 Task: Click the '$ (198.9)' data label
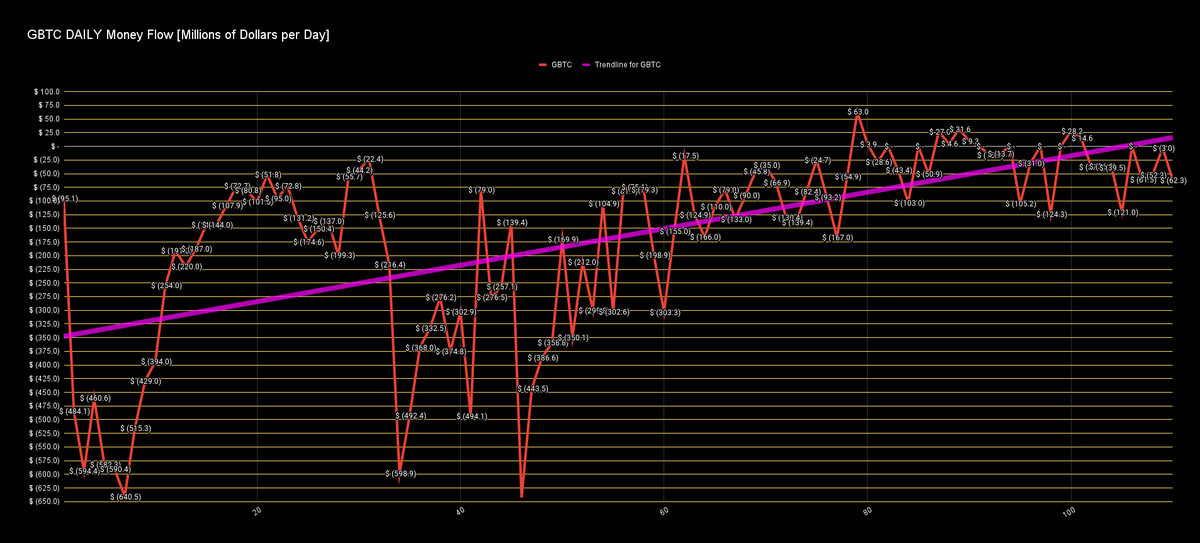(655, 255)
